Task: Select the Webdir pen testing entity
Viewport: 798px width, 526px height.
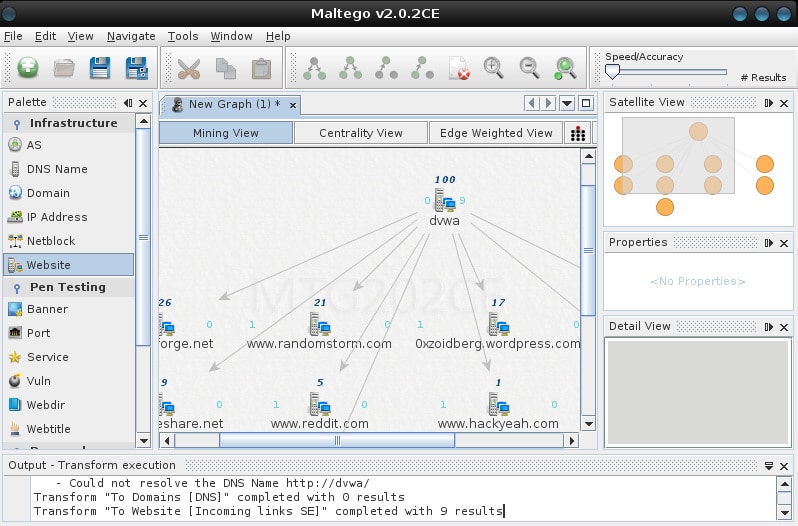Action: click(x=69, y=404)
